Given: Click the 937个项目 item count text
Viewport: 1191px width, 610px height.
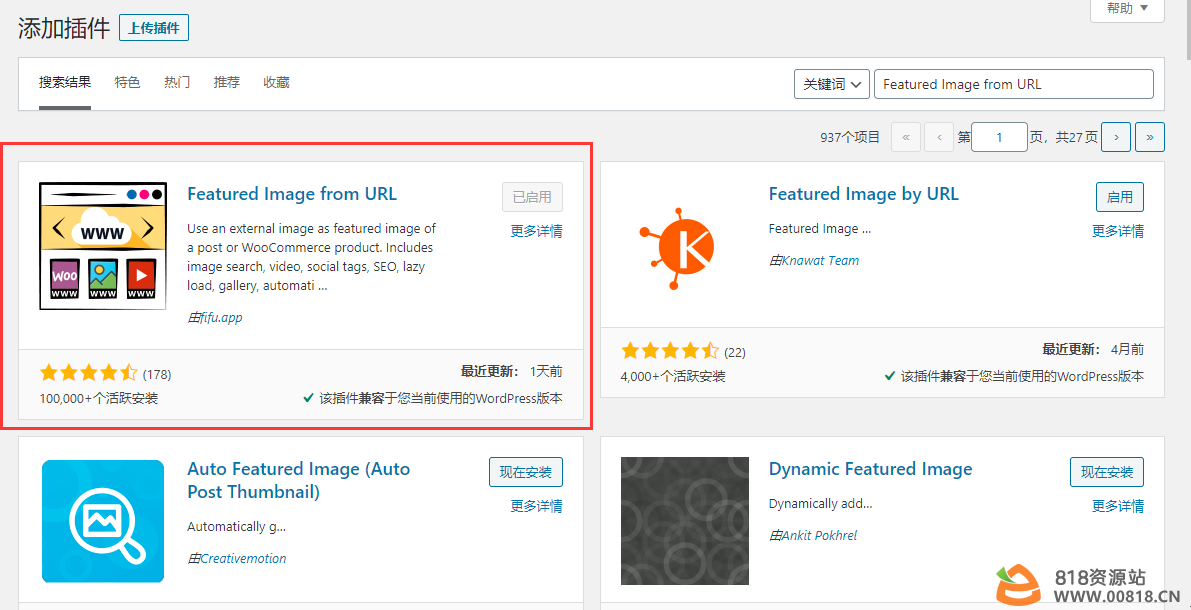Looking at the screenshot, I should (850, 137).
